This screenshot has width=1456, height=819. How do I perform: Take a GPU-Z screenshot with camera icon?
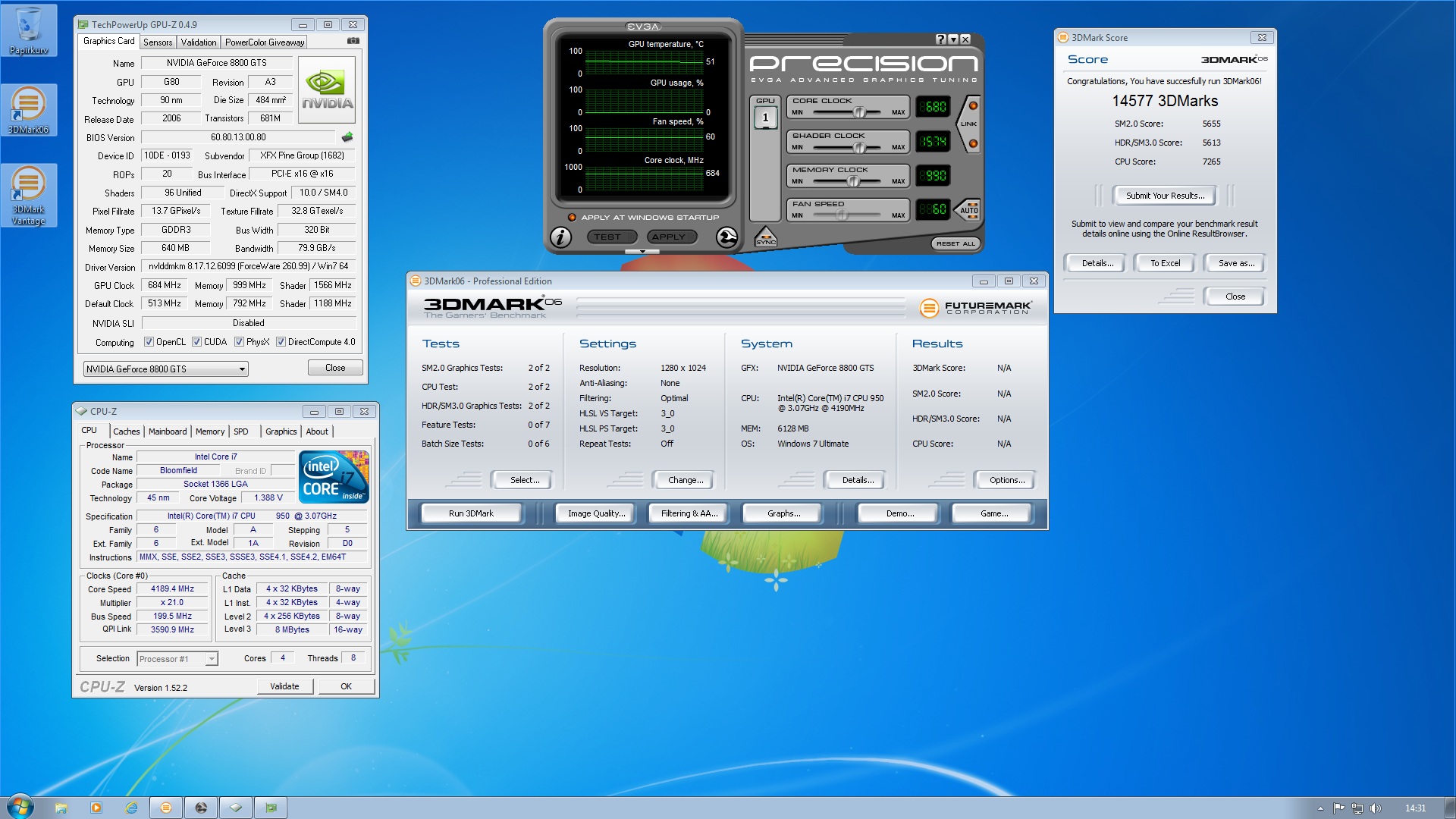point(353,41)
